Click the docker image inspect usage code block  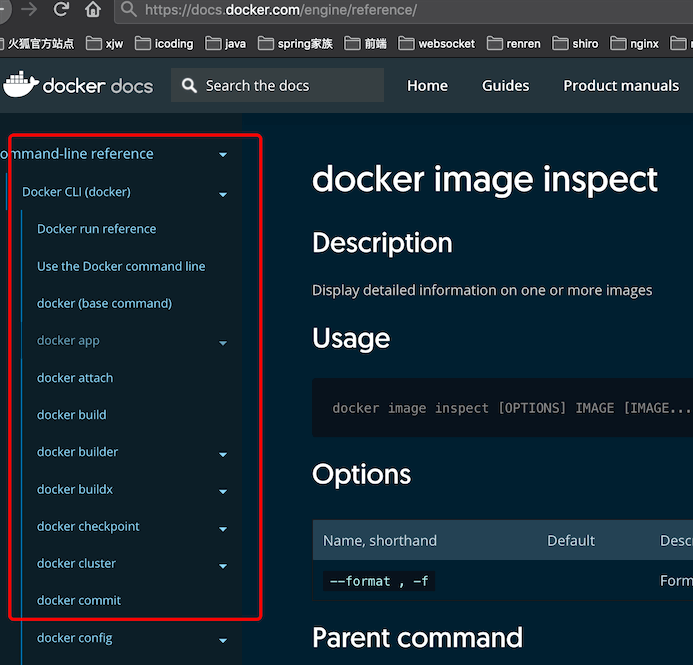tap(503, 408)
